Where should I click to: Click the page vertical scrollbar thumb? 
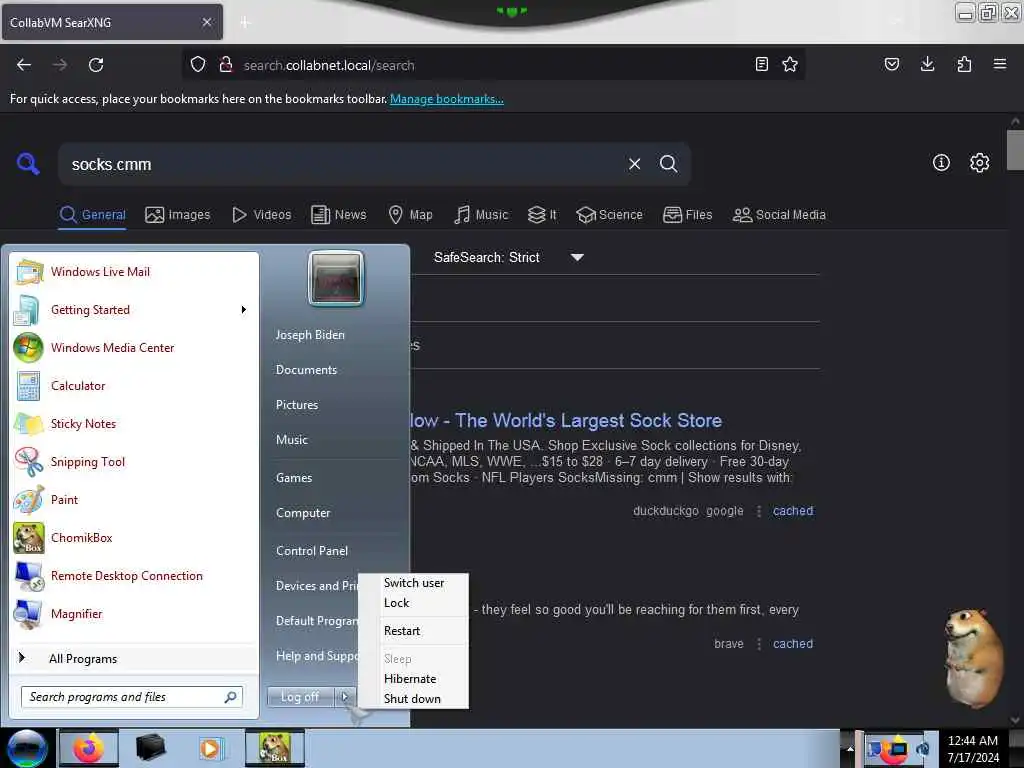[1015, 151]
